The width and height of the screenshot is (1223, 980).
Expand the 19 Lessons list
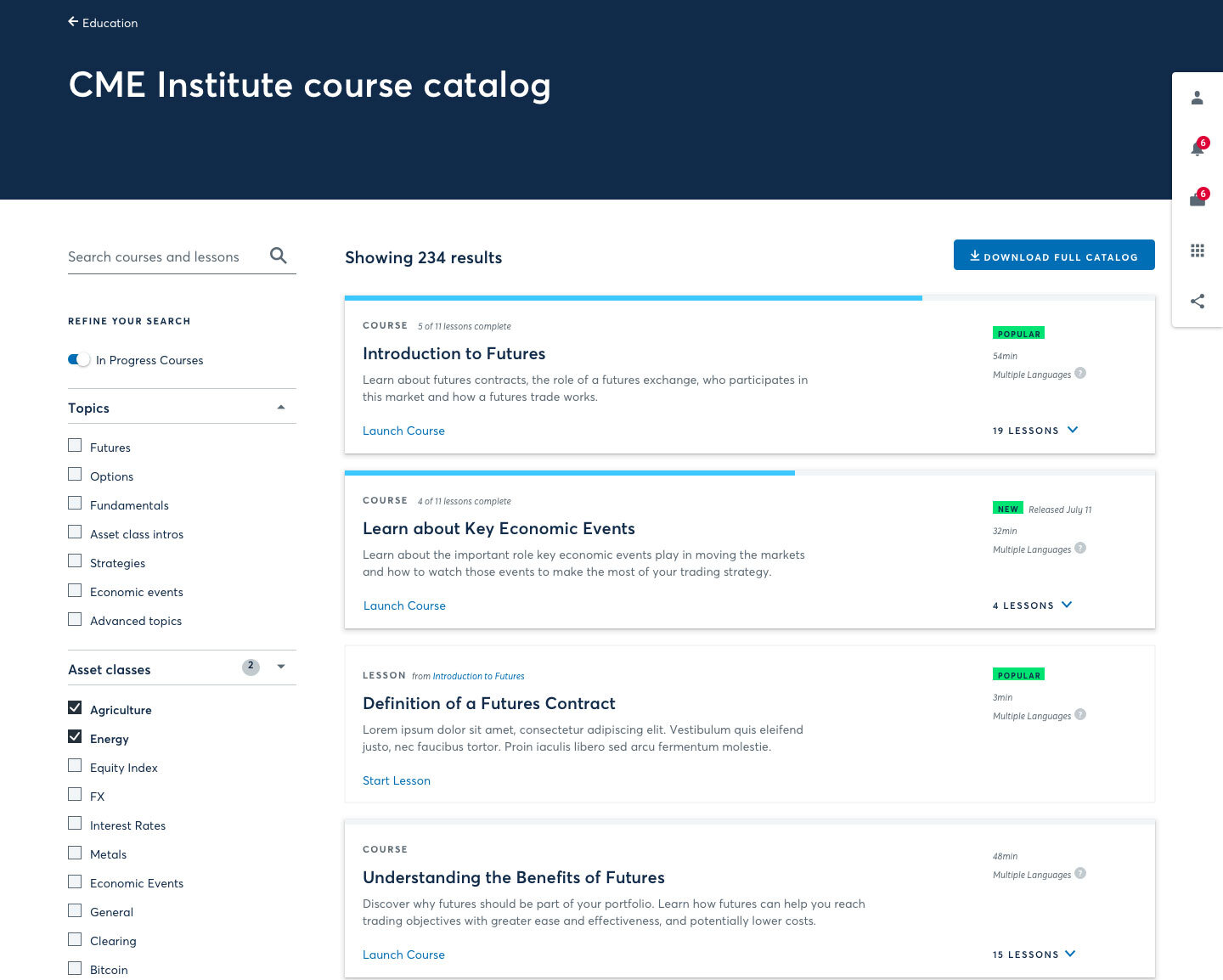pyautogui.click(x=1035, y=430)
